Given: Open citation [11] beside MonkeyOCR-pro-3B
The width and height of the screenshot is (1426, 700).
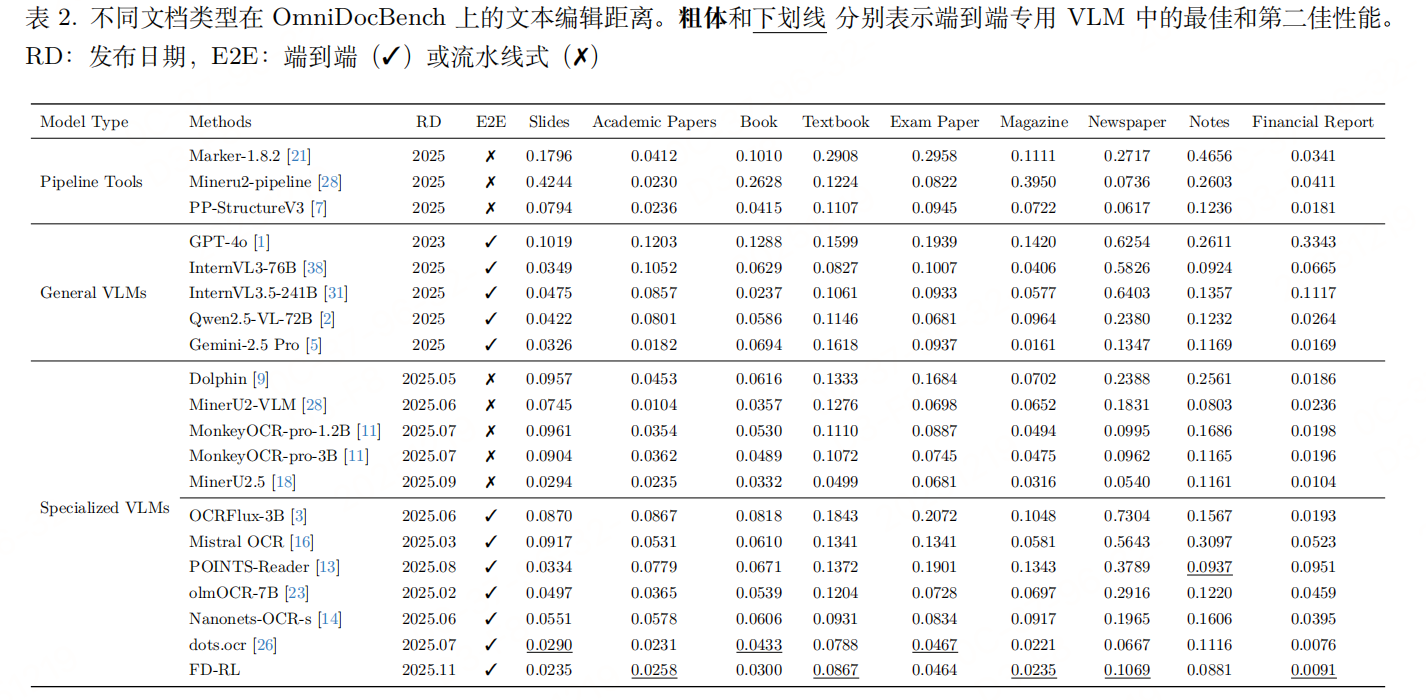Looking at the screenshot, I should pyautogui.click(x=356, y=456).
